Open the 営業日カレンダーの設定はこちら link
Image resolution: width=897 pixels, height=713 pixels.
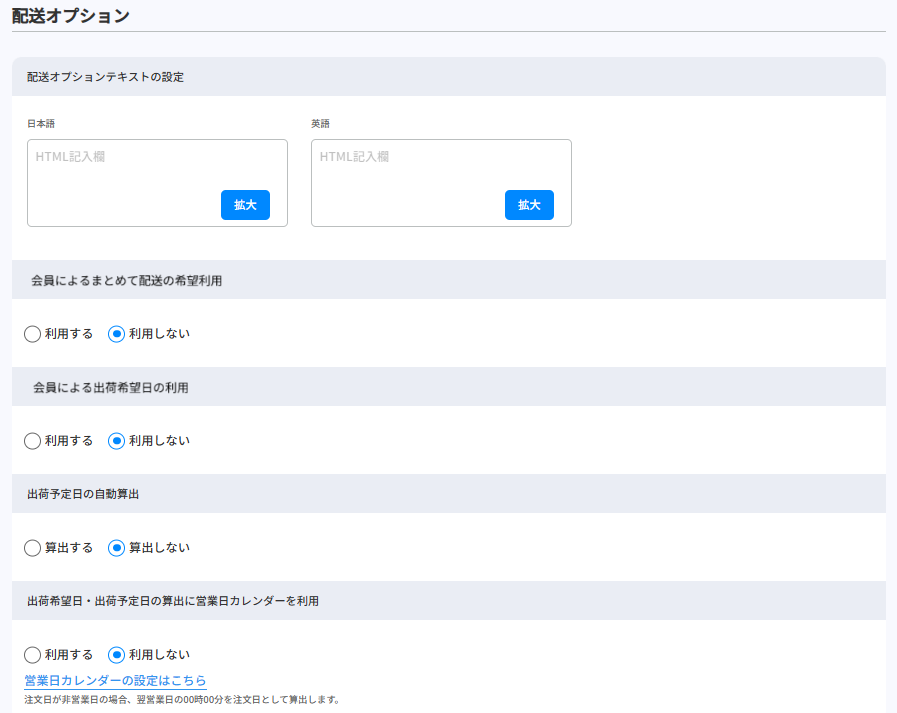[115, 681]
